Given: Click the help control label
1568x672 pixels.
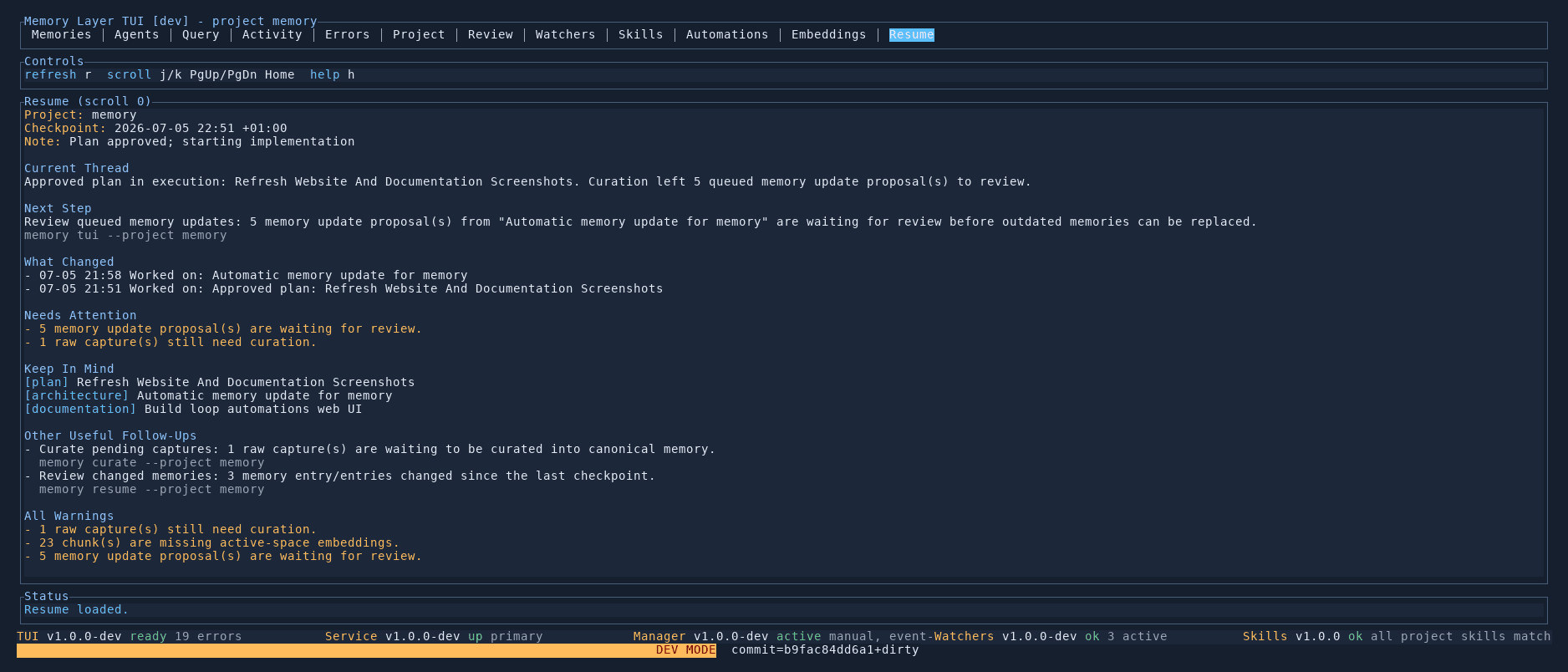Looking at the screenshot, I should 324,74.
